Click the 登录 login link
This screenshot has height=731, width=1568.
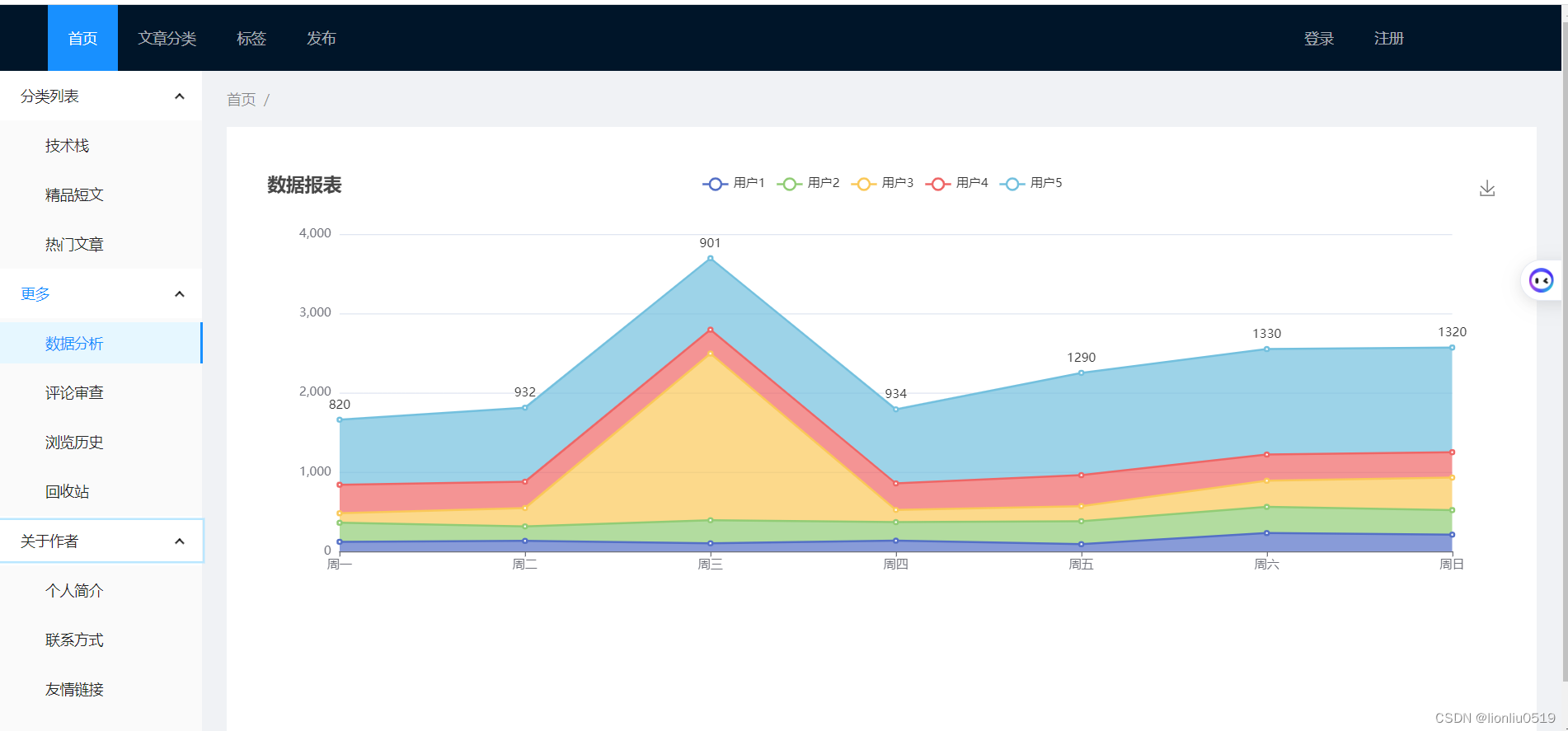pyautogui.click(x=1319, y=38)
